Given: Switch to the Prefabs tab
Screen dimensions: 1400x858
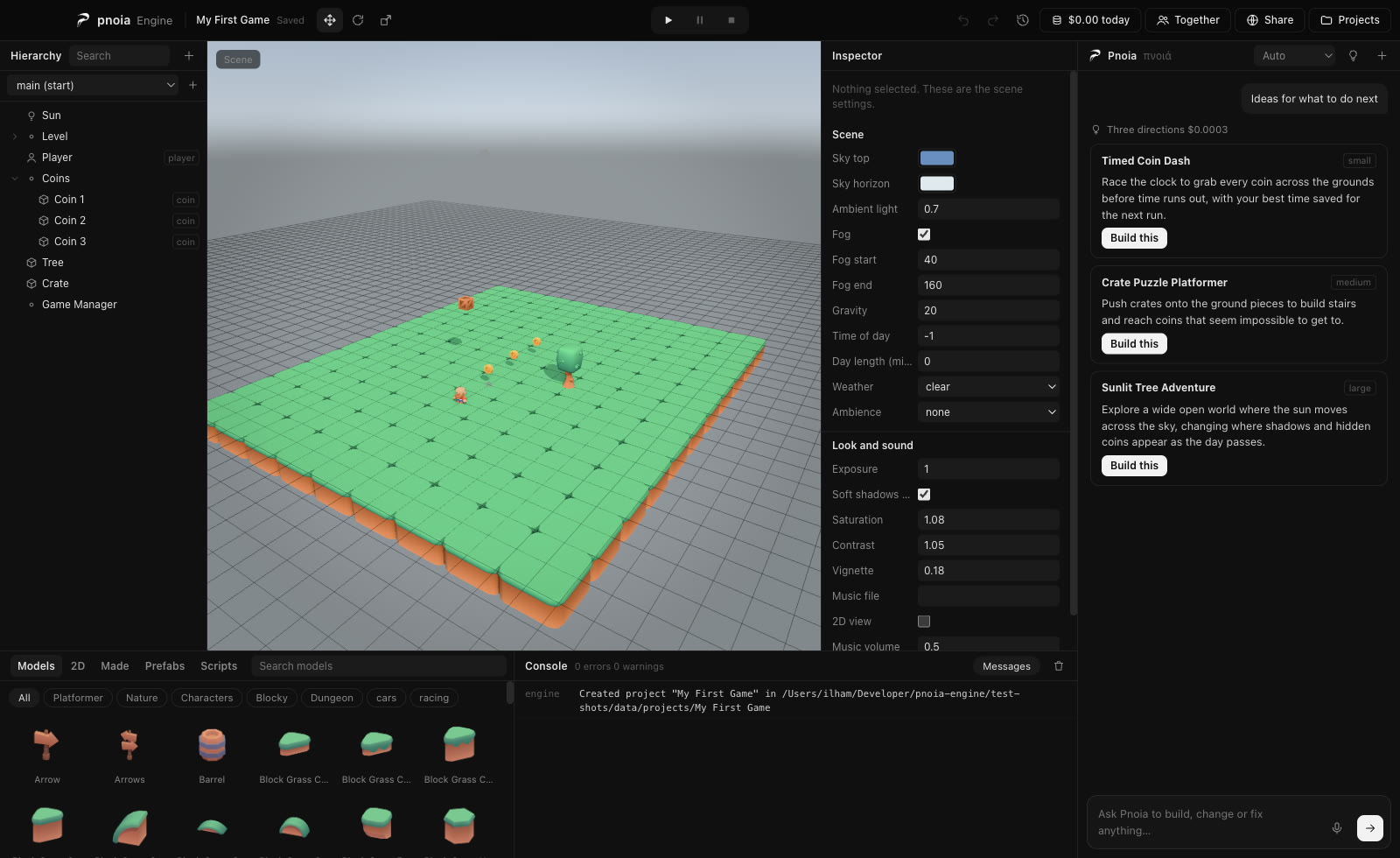Looking at the screenshot, I should (x=164, y=666).
